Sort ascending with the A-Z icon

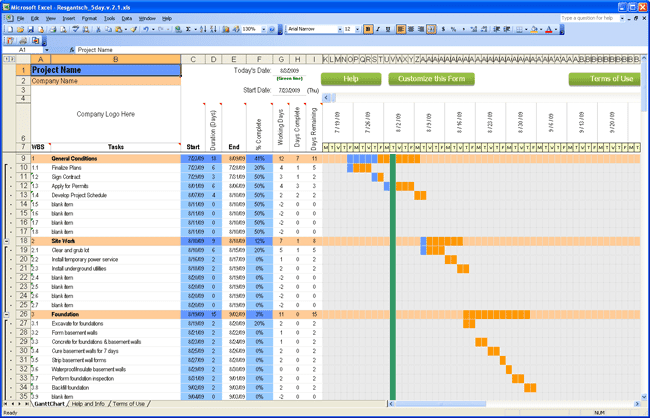click(203, 29)
